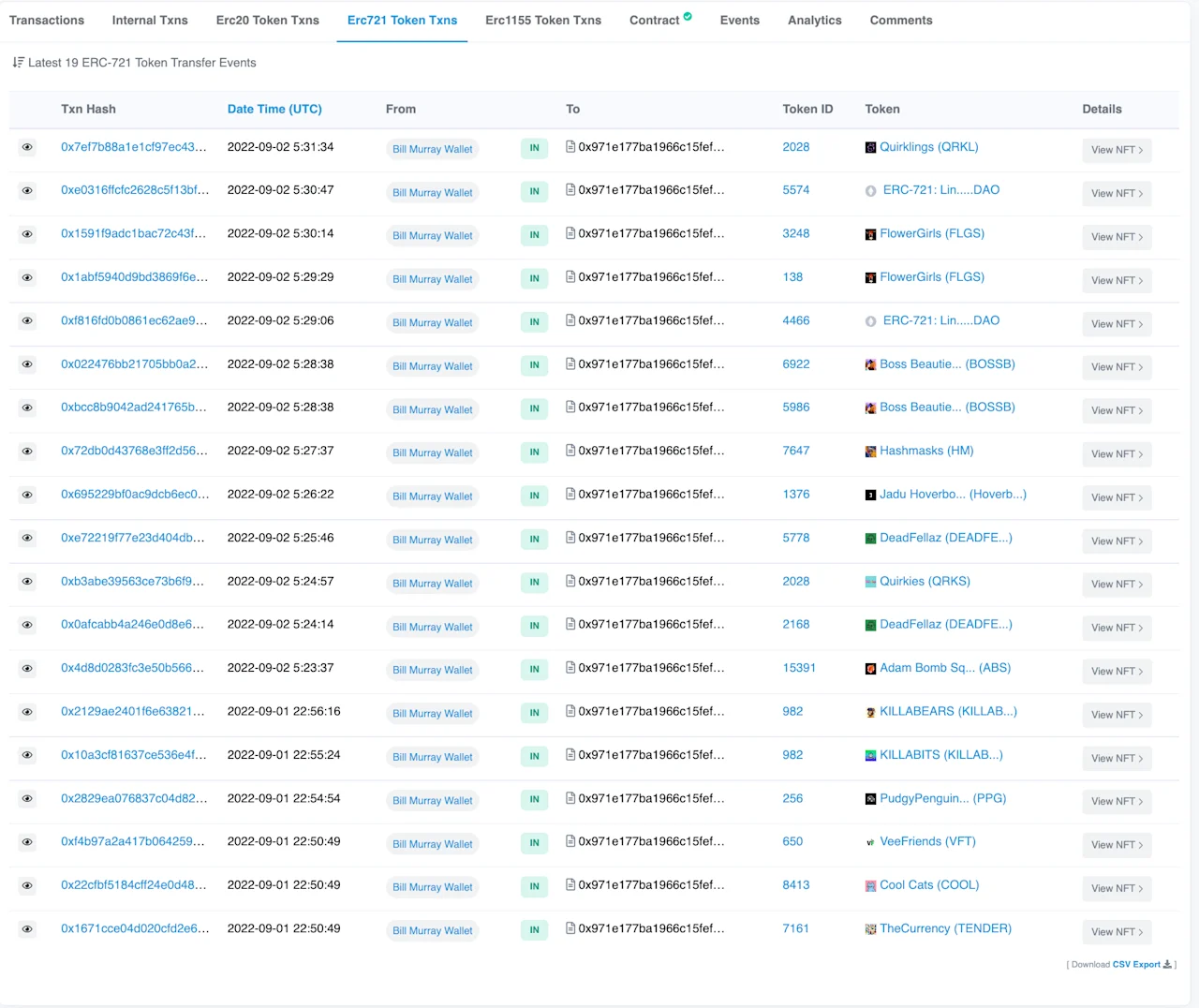Open Token ID 7647

coord(796,452)
